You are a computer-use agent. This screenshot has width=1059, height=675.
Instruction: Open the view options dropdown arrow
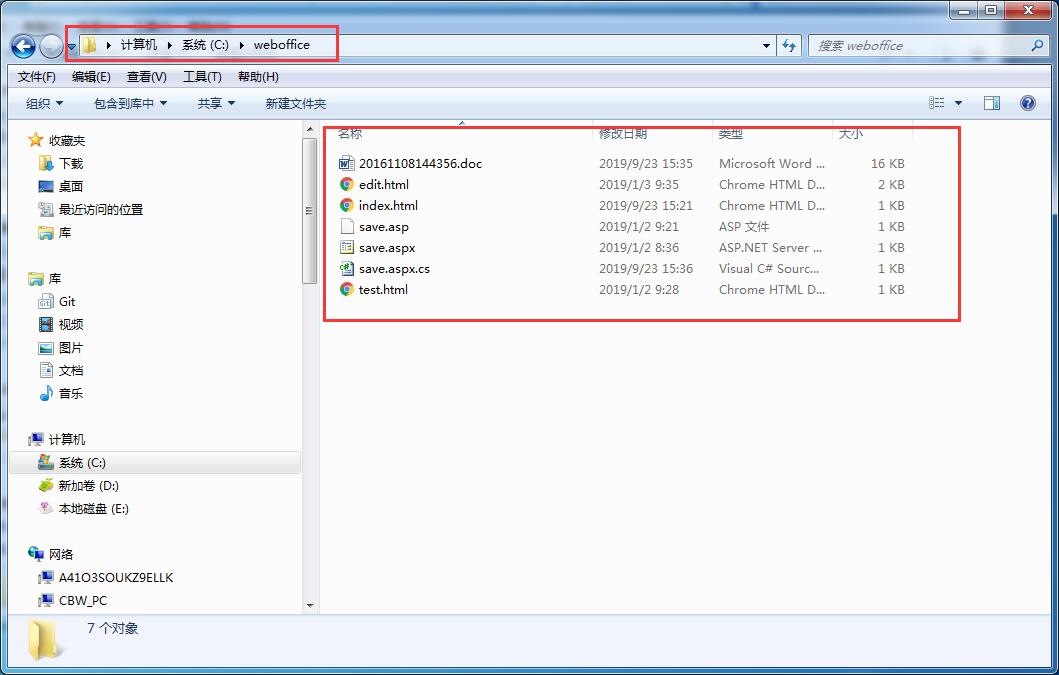point(958,103)
